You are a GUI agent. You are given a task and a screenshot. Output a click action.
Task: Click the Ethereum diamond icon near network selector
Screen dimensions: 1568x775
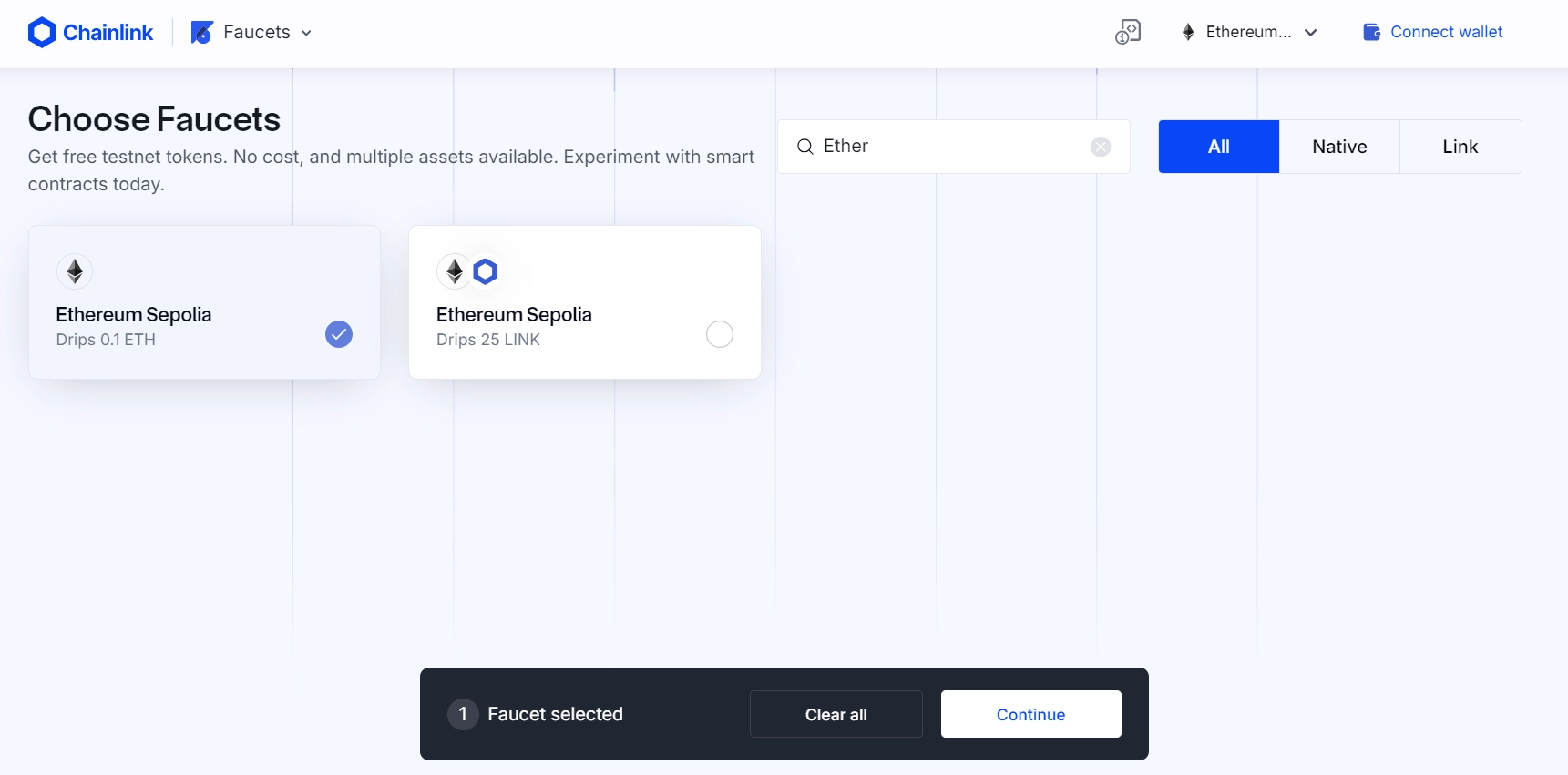(x=1187, y=32)
